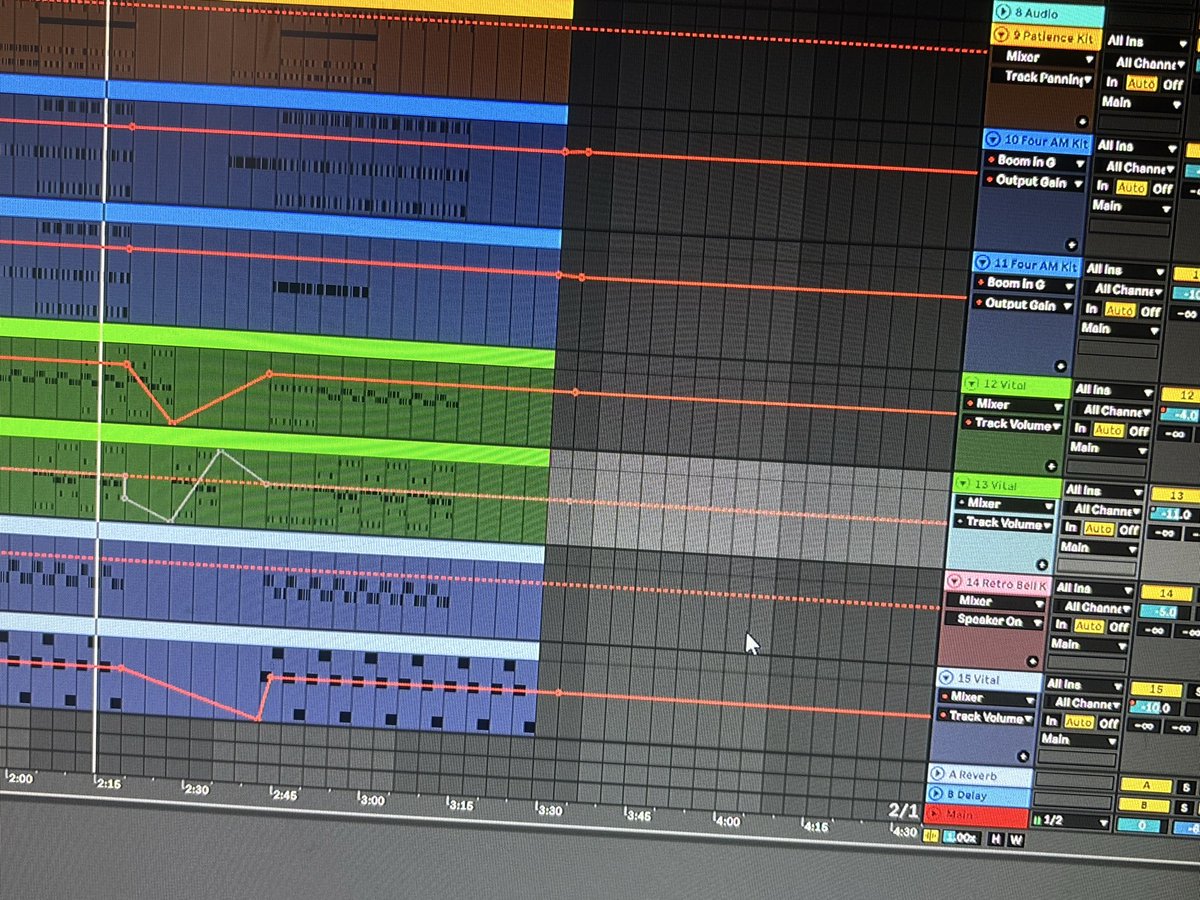The height and width of the screenshot is (900, 1200).
Task: Fold the 14 Retro Bell track
Action: pos(955,581)
